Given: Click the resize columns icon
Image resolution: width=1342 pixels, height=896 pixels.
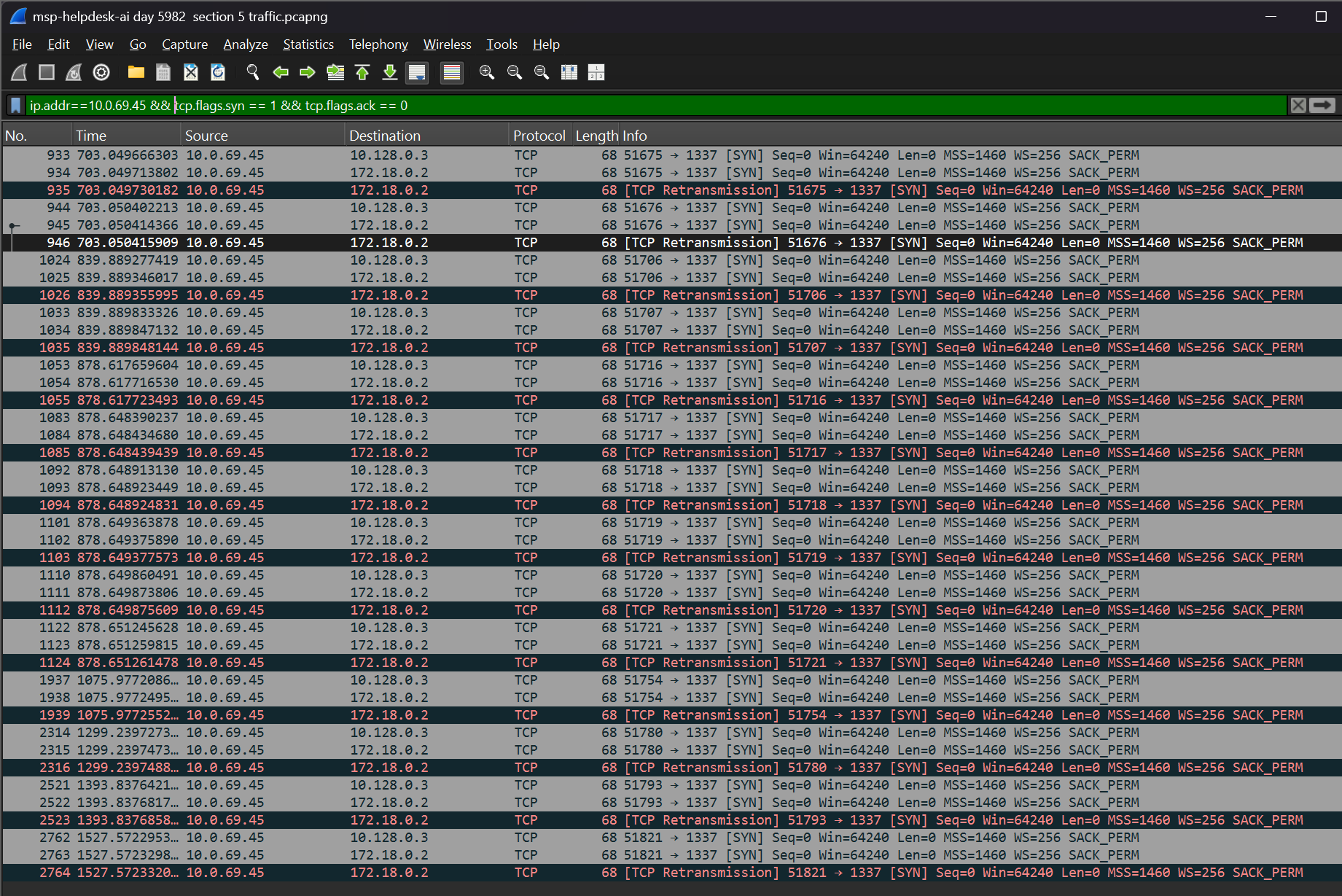Looking at the screenshot, I should pyautogui.click(x=569, y=72).
